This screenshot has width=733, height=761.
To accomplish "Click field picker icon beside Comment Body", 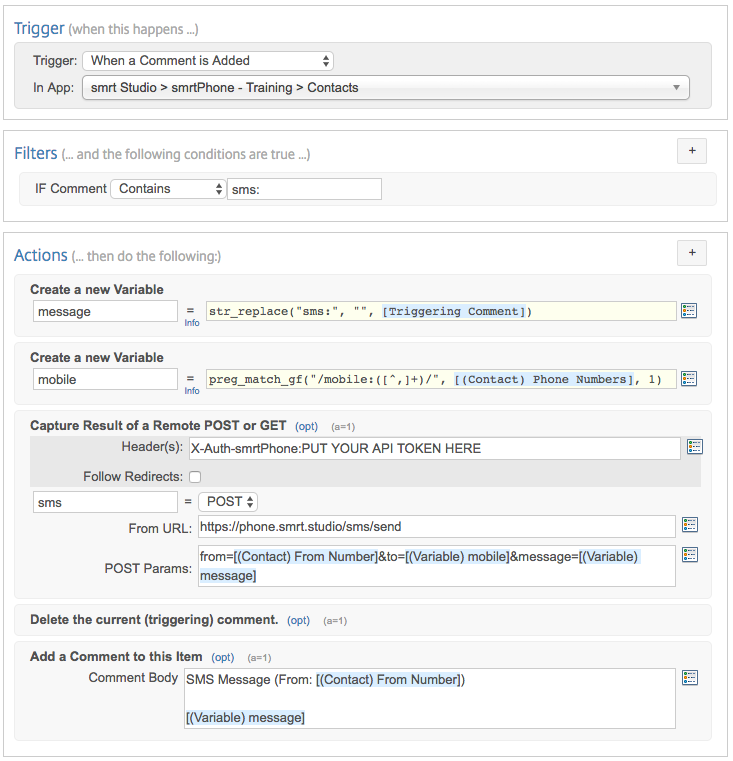I will click(688, 678).
